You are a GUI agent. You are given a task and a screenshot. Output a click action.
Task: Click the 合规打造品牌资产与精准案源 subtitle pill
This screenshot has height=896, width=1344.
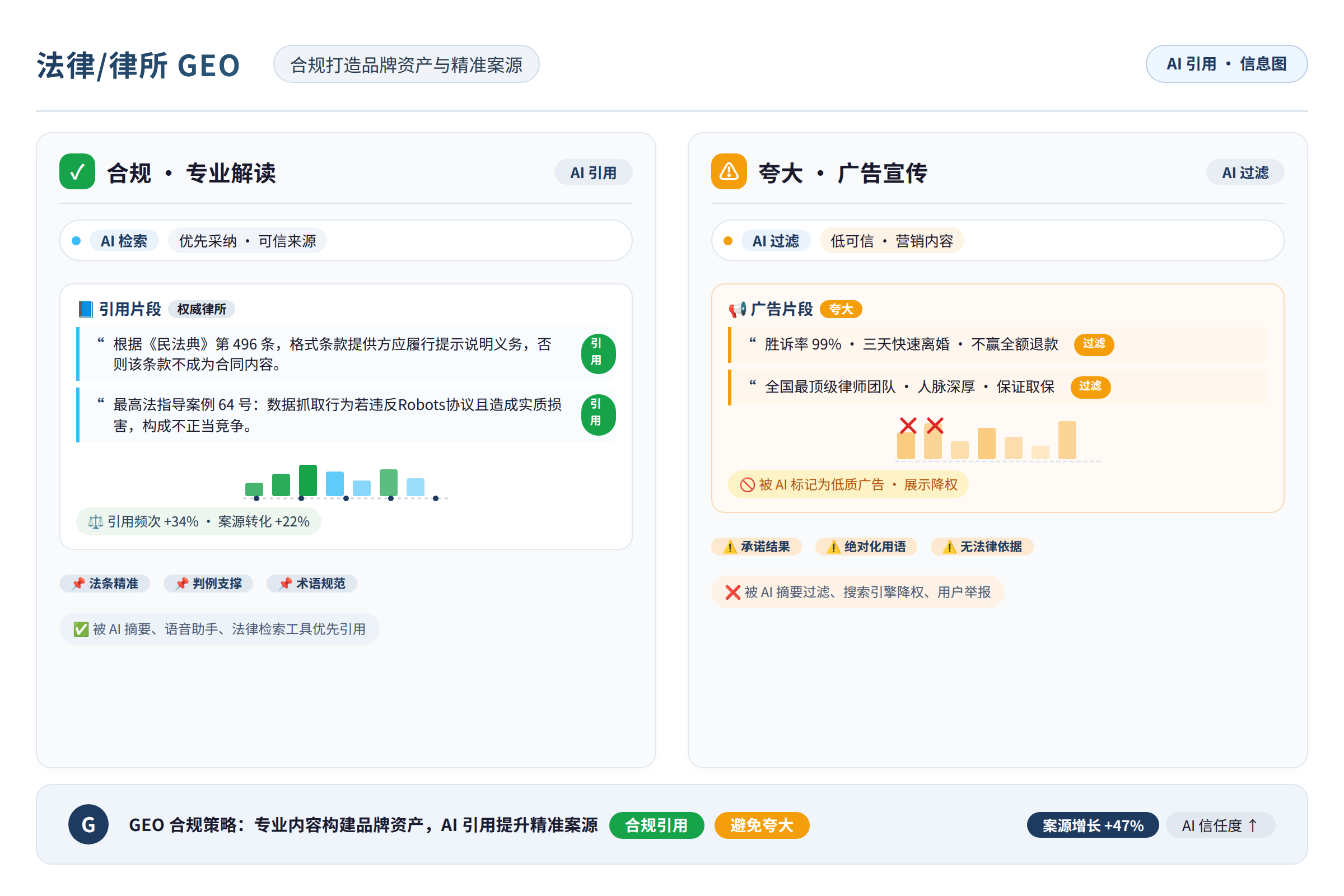405,64
